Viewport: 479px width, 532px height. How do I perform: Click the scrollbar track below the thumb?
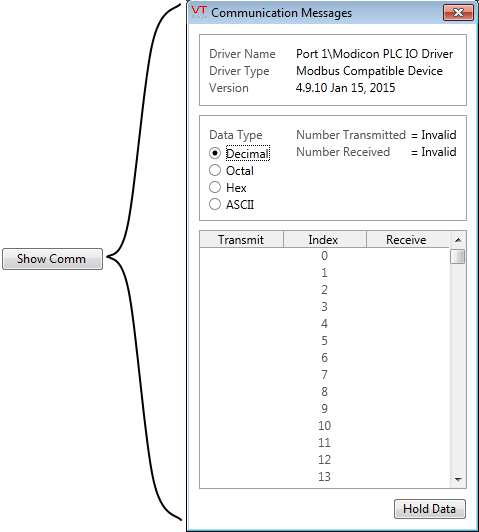458,368
